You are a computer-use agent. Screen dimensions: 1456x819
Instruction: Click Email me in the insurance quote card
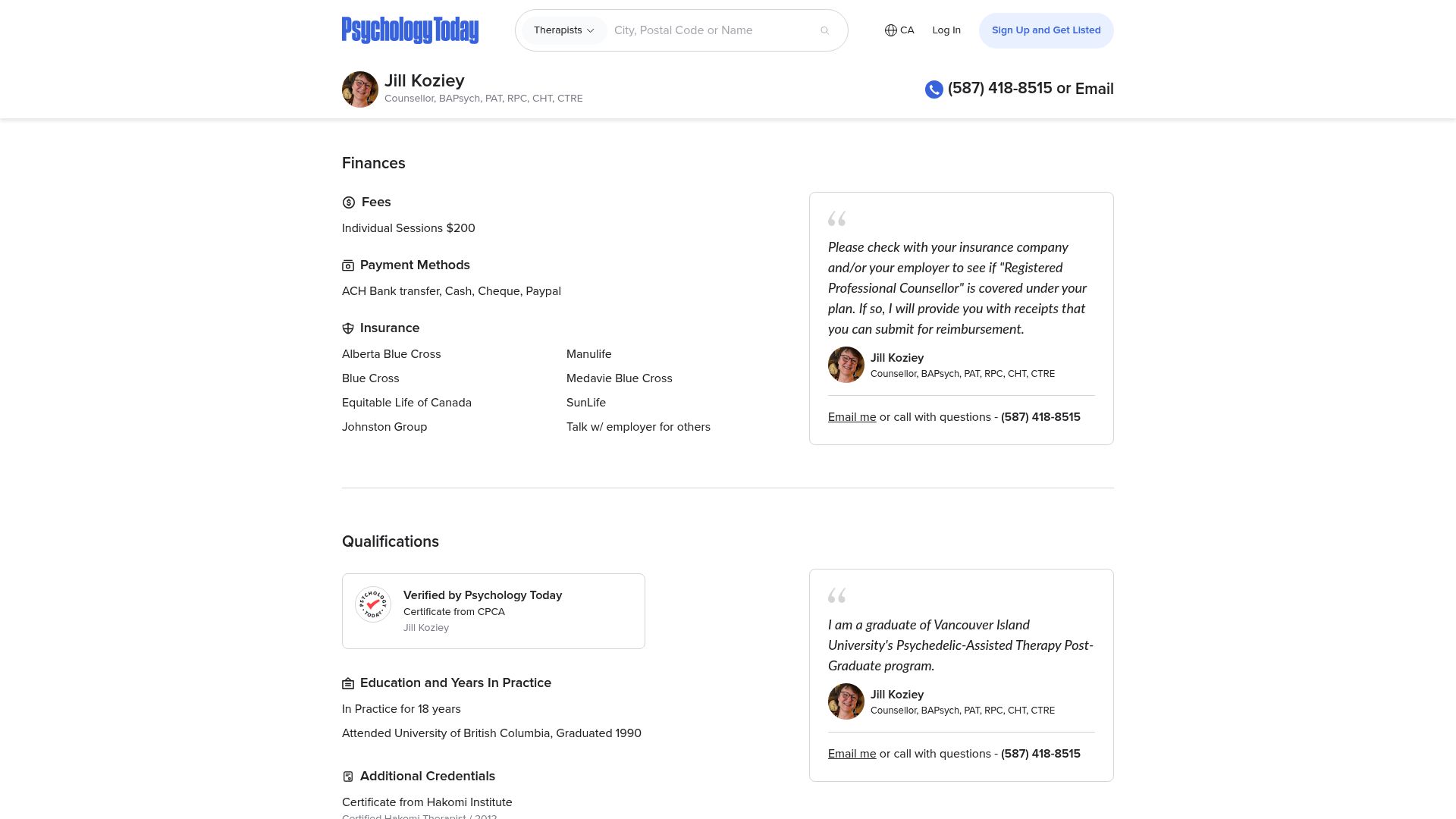852,417
